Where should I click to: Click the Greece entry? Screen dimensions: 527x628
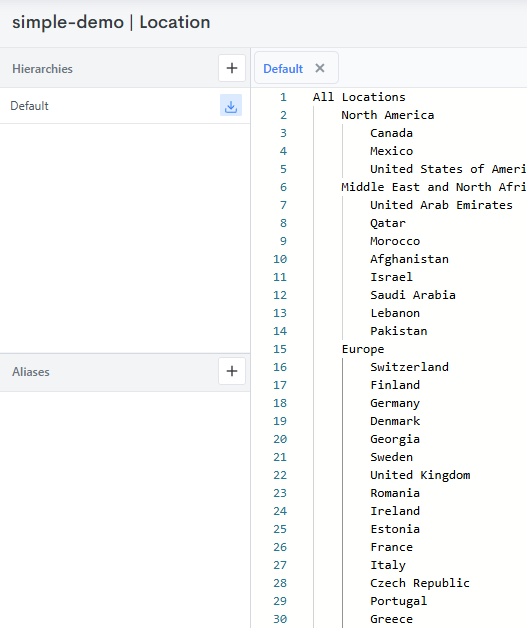[x=391, y=619]
